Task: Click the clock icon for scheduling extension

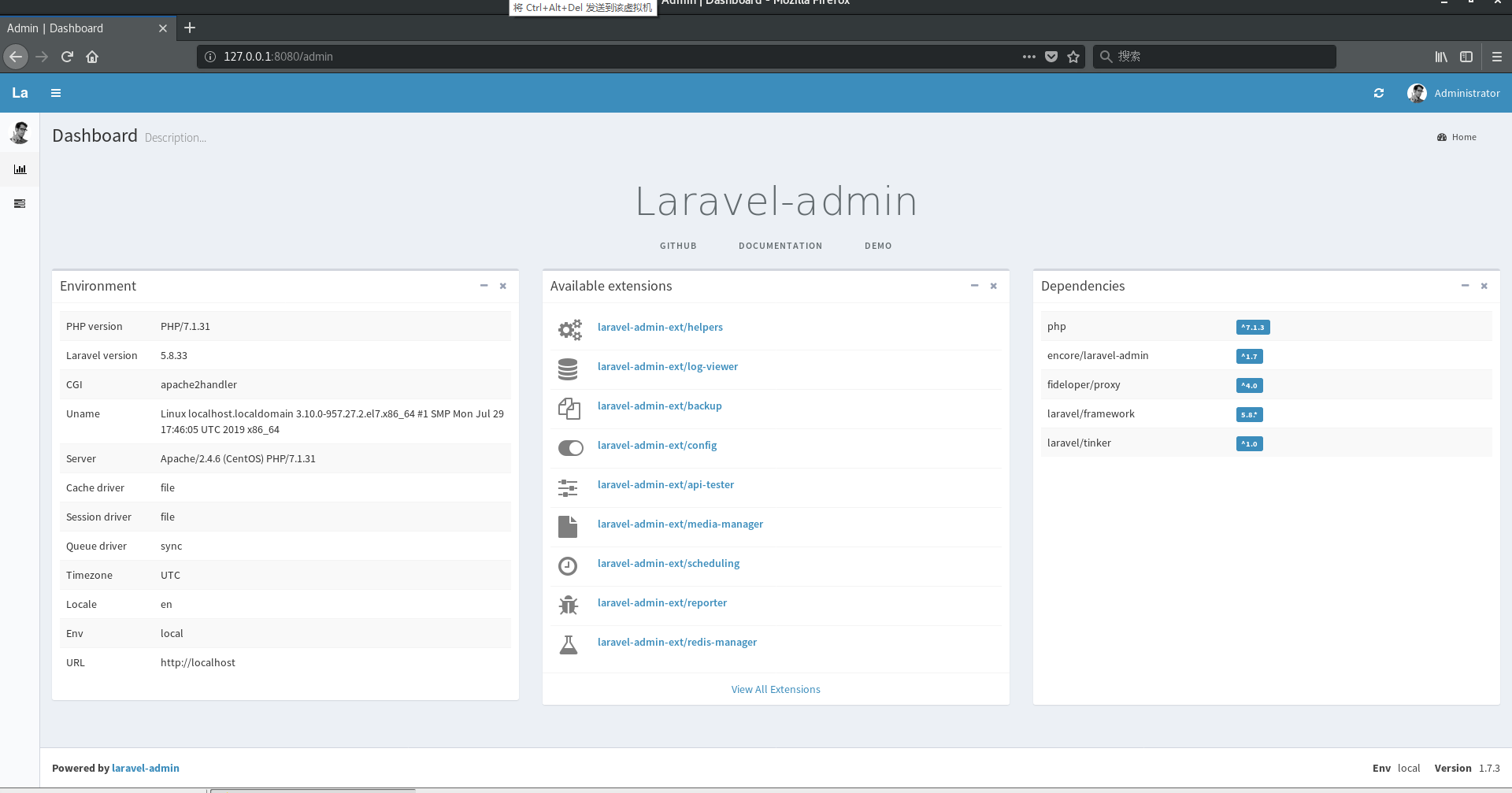Action: point(568,565)
